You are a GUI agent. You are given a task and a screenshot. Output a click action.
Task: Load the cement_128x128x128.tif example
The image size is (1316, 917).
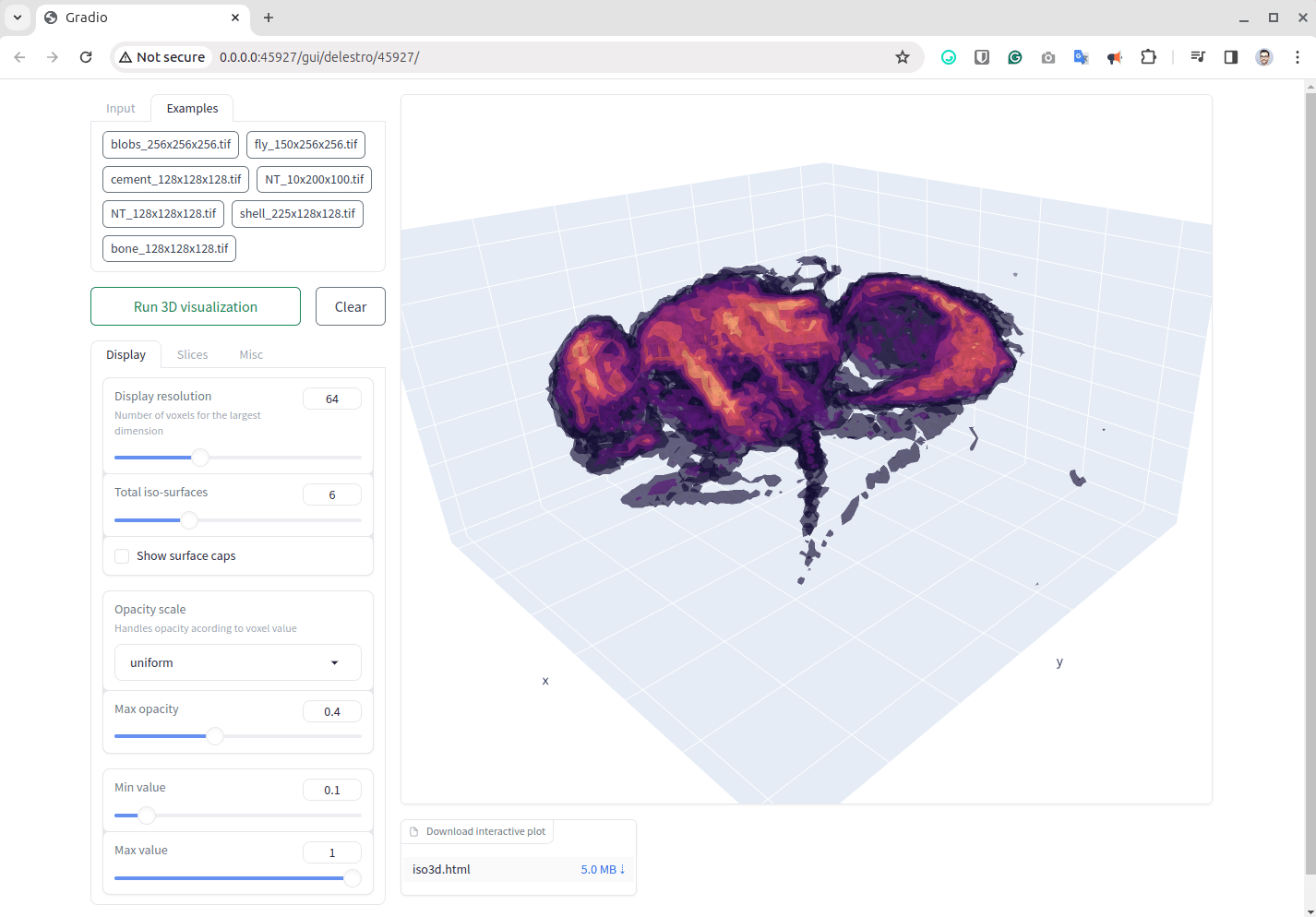point(176,179)
